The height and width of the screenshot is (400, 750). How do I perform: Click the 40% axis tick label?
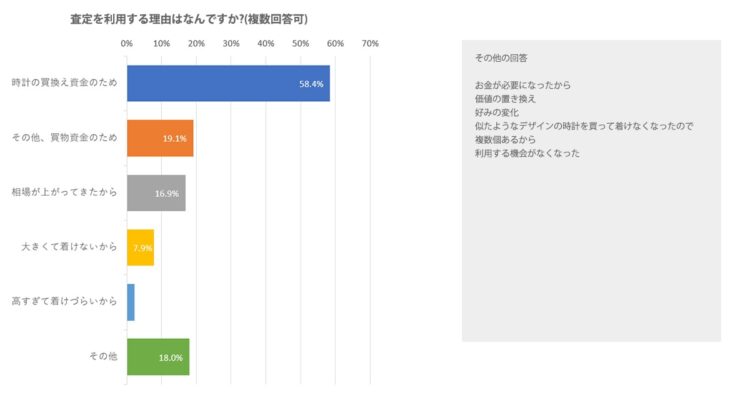coord(266,44)
